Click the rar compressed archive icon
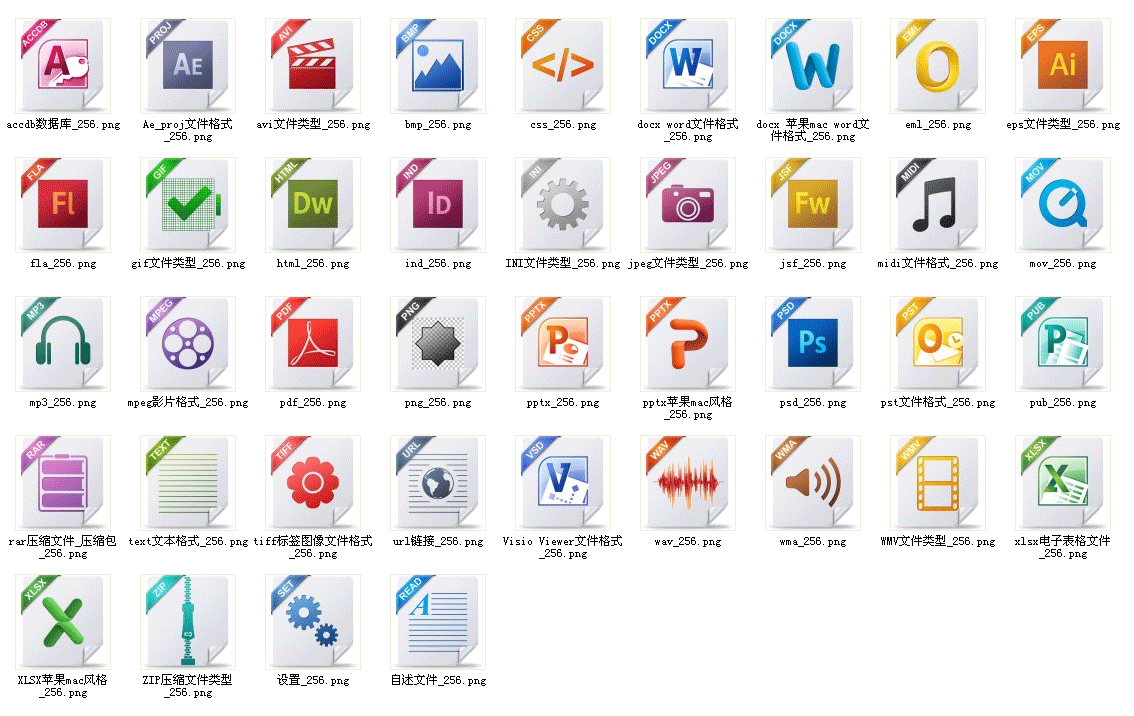Viewport: 1134px width, 716px height. pos(63,482)
